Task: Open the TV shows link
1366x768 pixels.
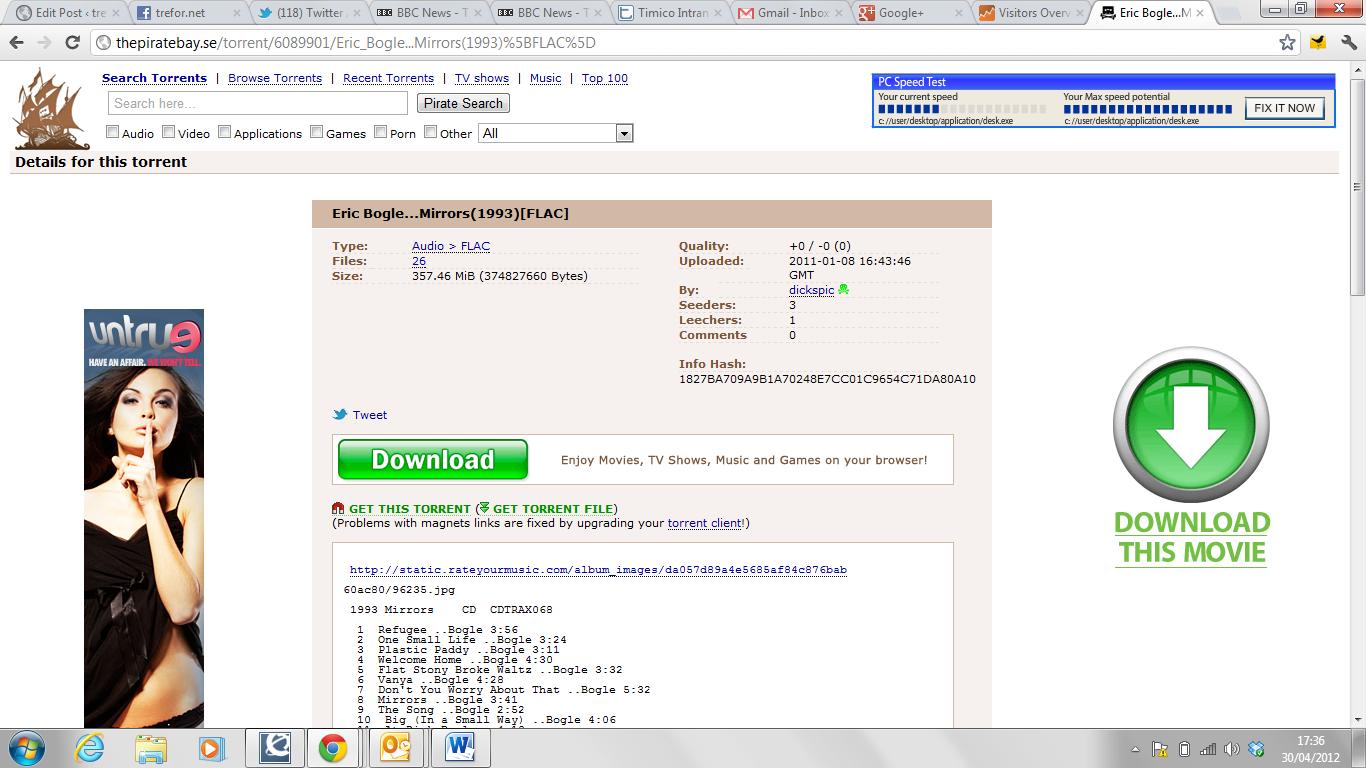Action: (x=482, y=78)
